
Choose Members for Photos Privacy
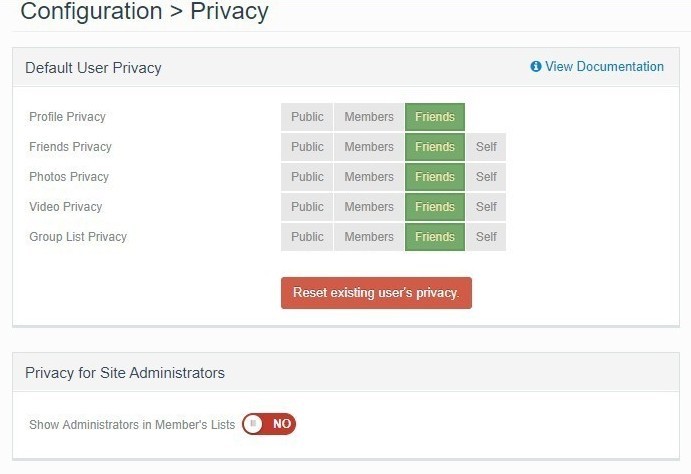click(x=369, y=177)
